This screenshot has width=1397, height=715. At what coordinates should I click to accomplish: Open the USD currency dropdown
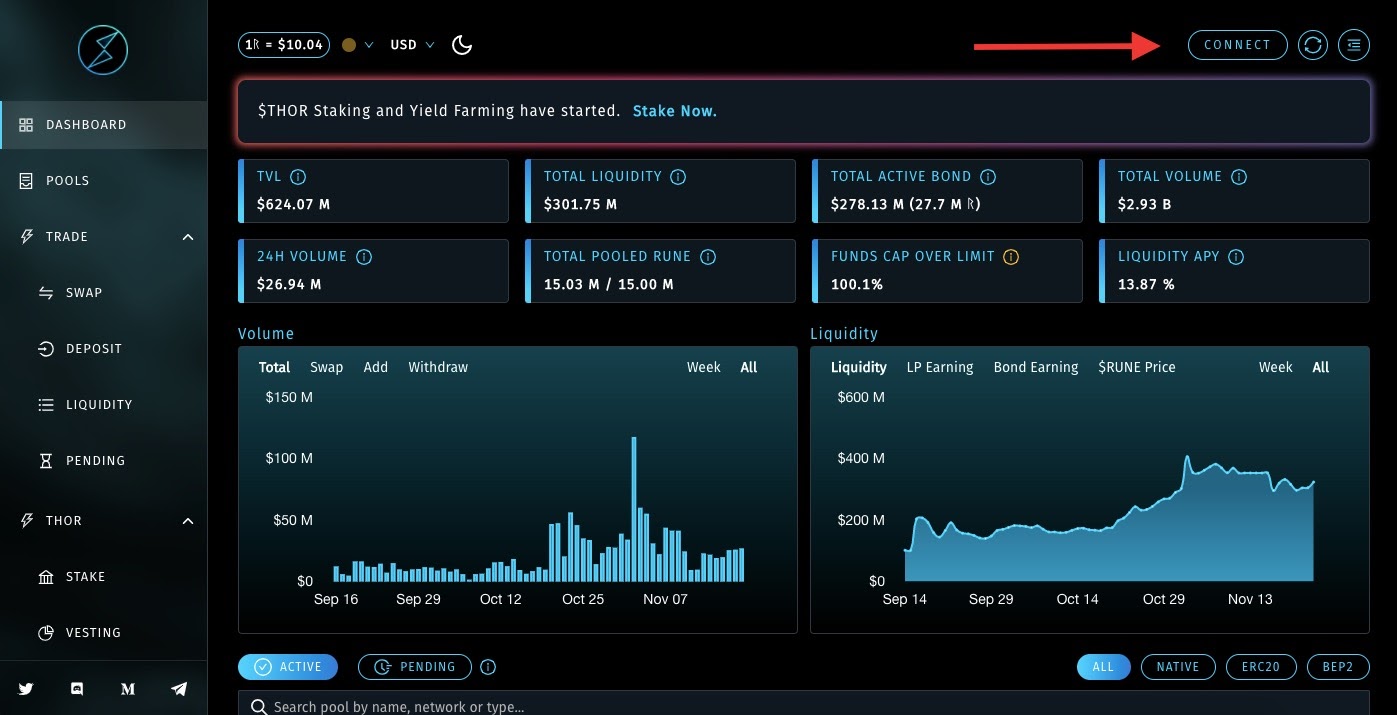tap(412, 45)
